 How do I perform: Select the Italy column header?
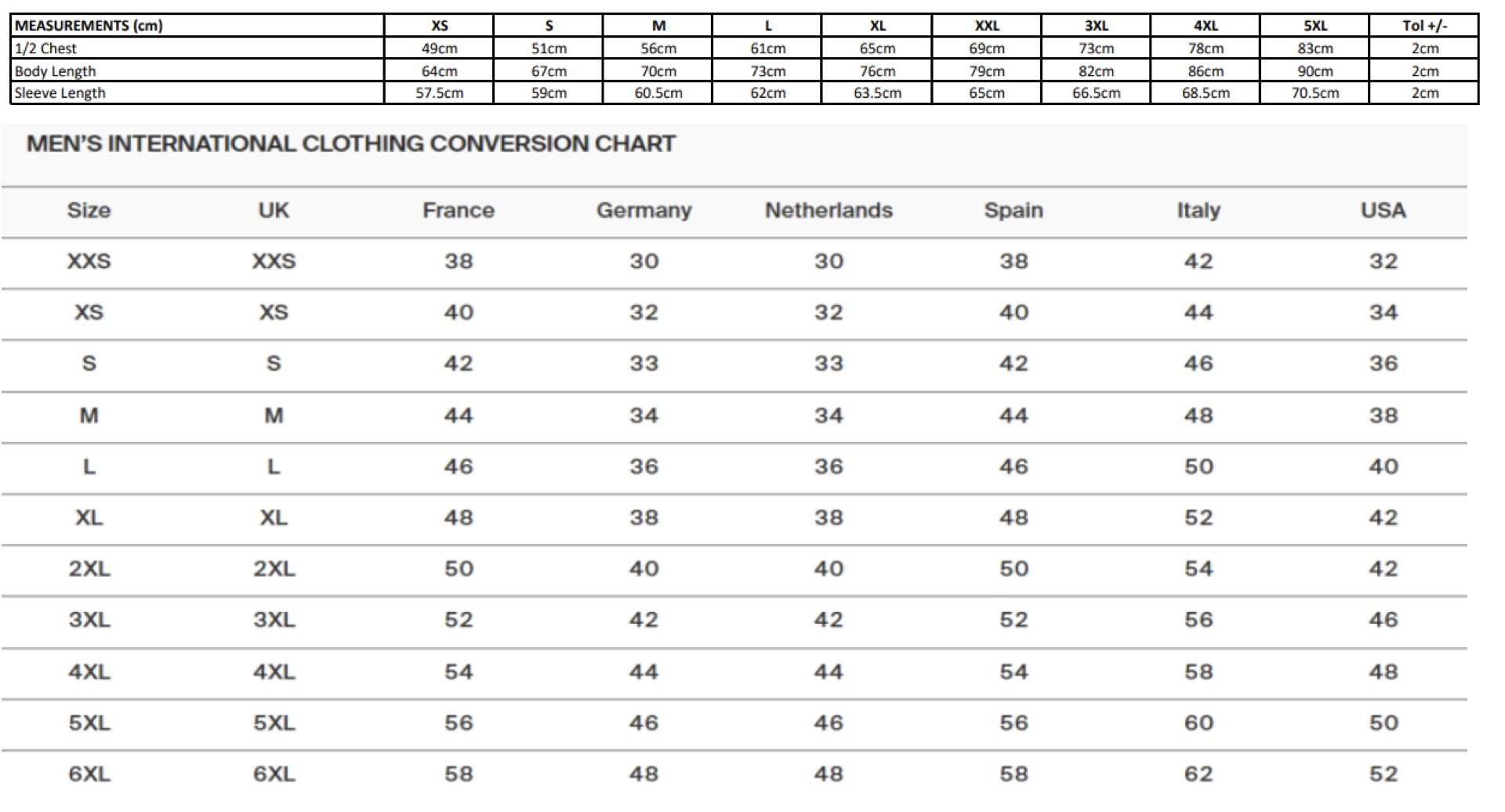click(1199, 211)
